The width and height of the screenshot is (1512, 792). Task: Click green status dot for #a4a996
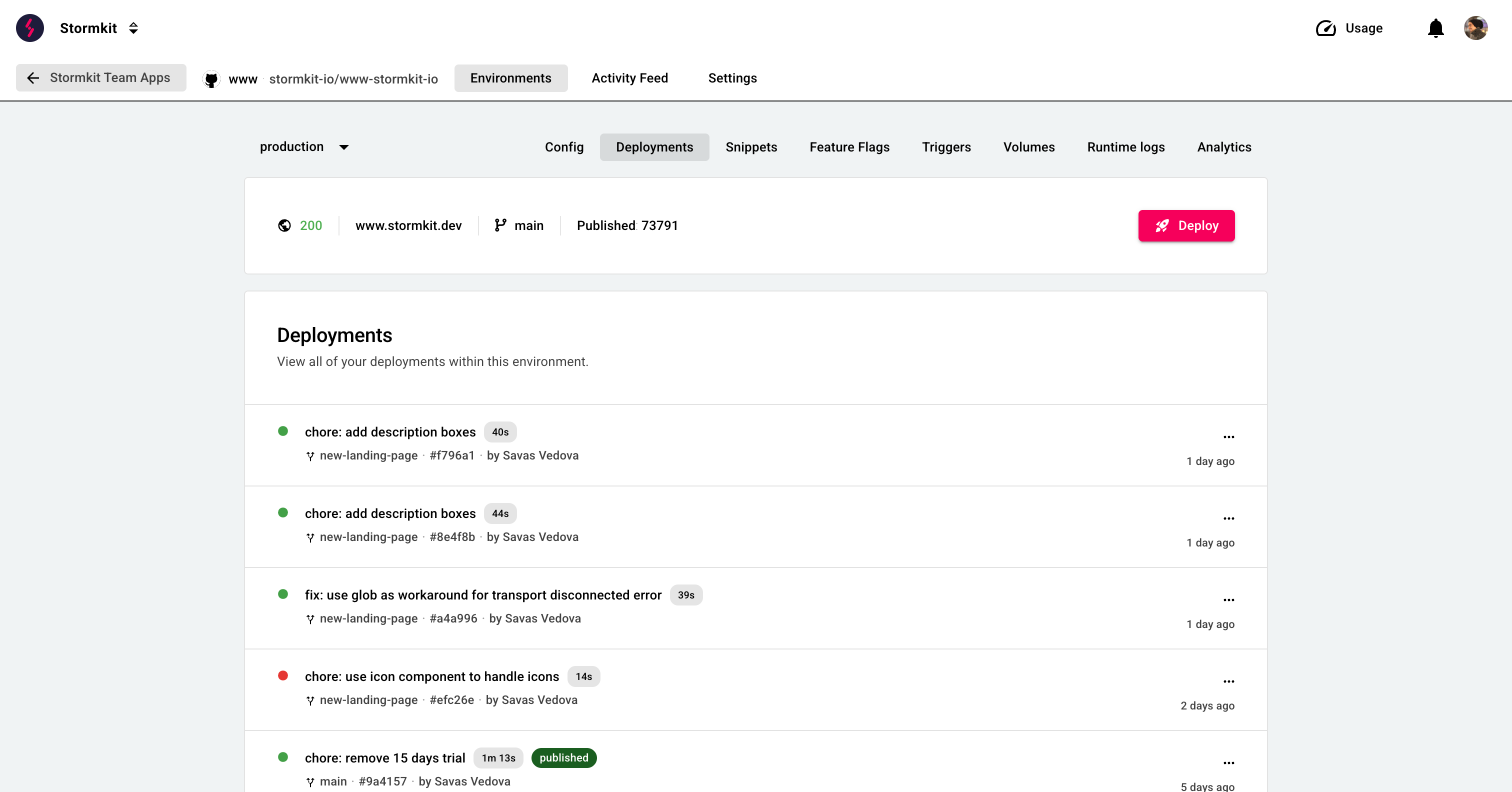pos(282,594)
